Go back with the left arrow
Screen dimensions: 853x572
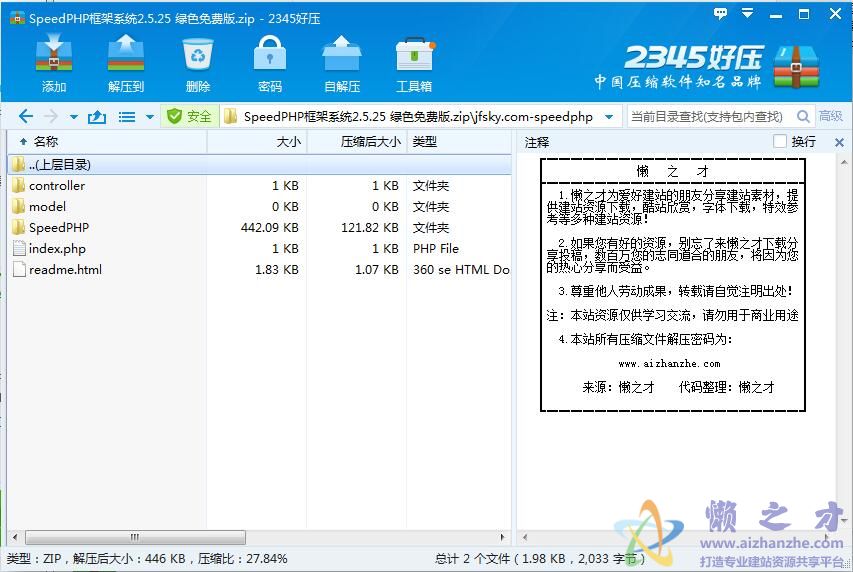pyautogui.click(x=26, y=116)
